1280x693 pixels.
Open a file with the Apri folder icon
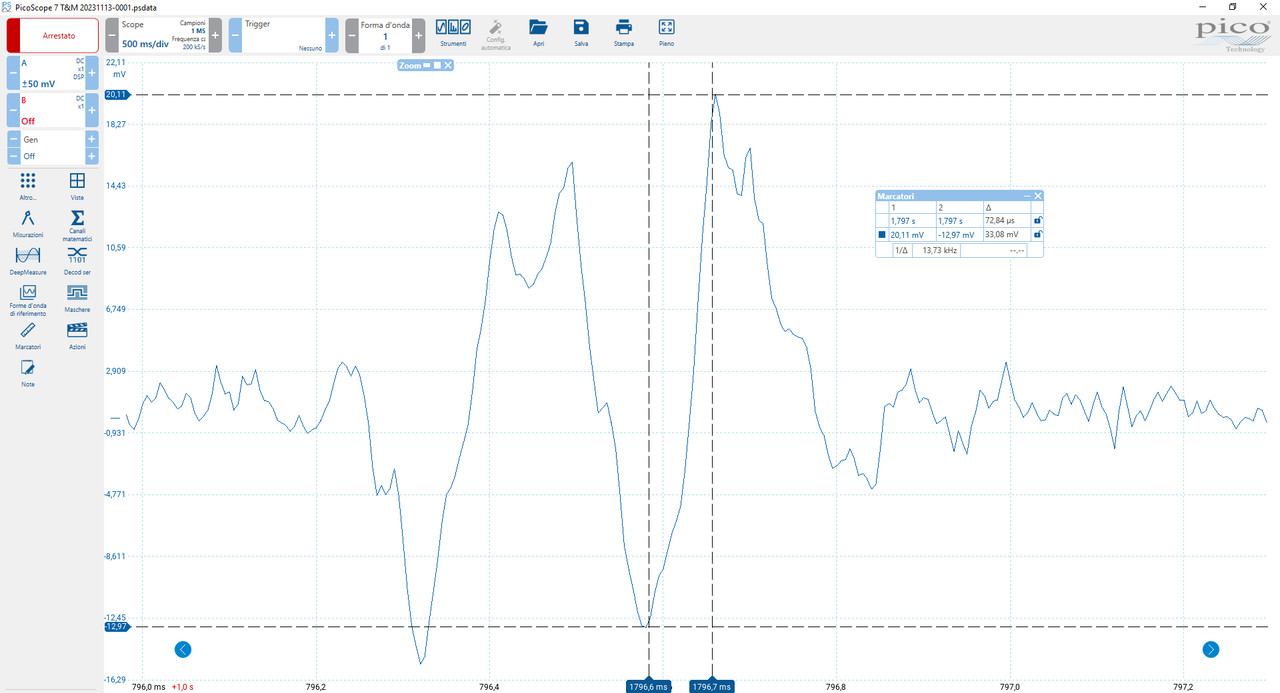538,33
